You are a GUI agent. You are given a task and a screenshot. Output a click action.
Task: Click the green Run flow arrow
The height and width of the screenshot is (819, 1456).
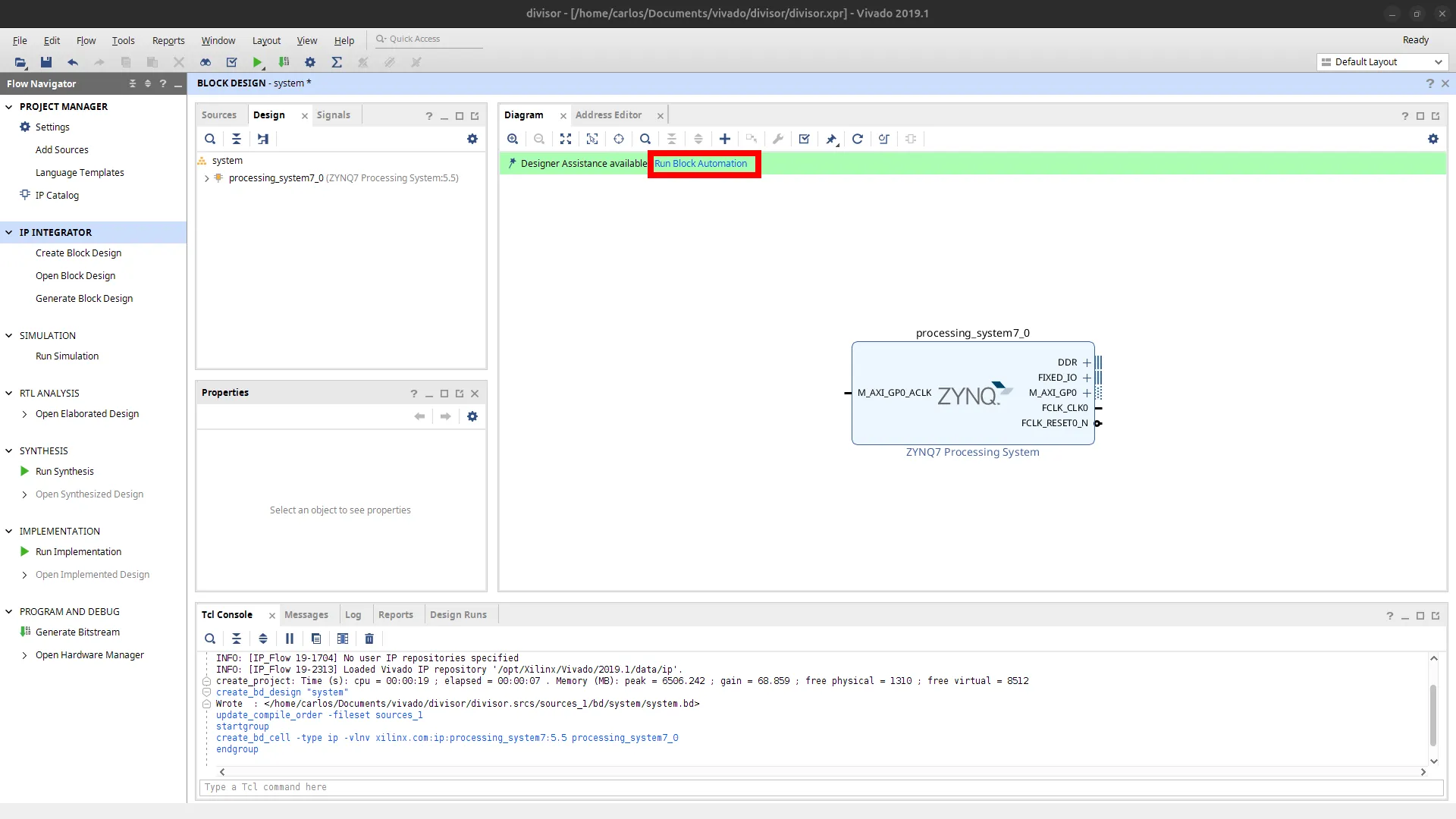click(258, 62)
